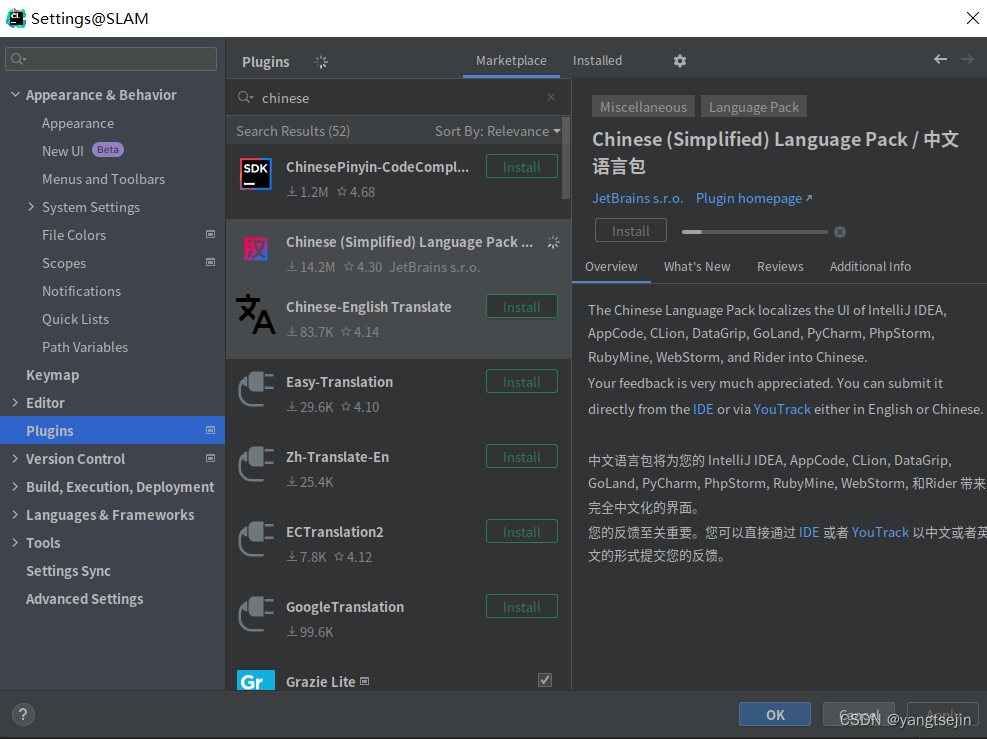The image size is (987, 739).
Task: Install the Easy-Translation plugin
Action: tap(522, 381)
